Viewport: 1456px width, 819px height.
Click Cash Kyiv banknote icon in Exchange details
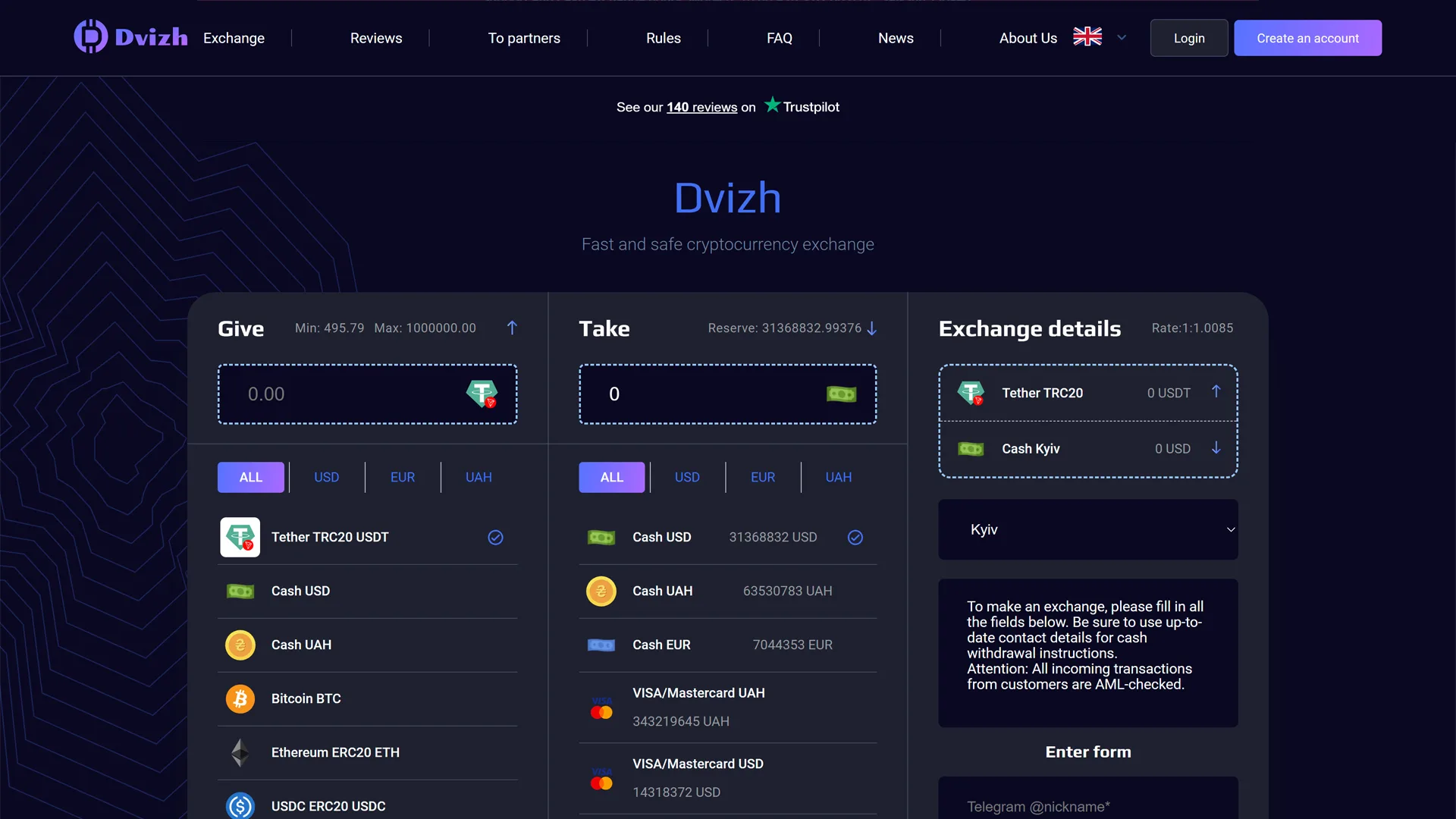point(971,449)
